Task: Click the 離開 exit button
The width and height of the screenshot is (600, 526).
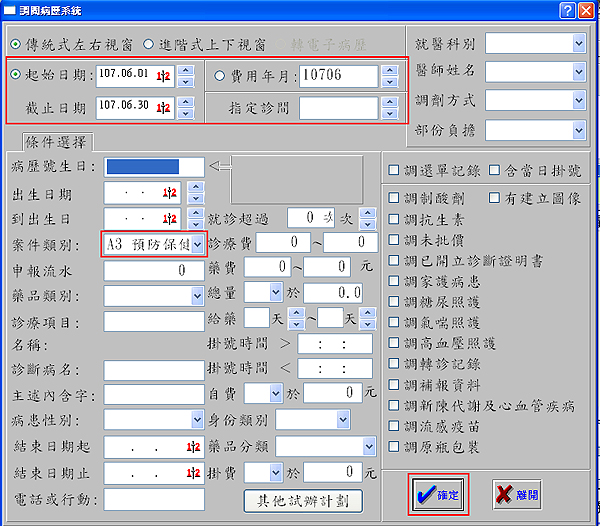Action: click(517, 493)
